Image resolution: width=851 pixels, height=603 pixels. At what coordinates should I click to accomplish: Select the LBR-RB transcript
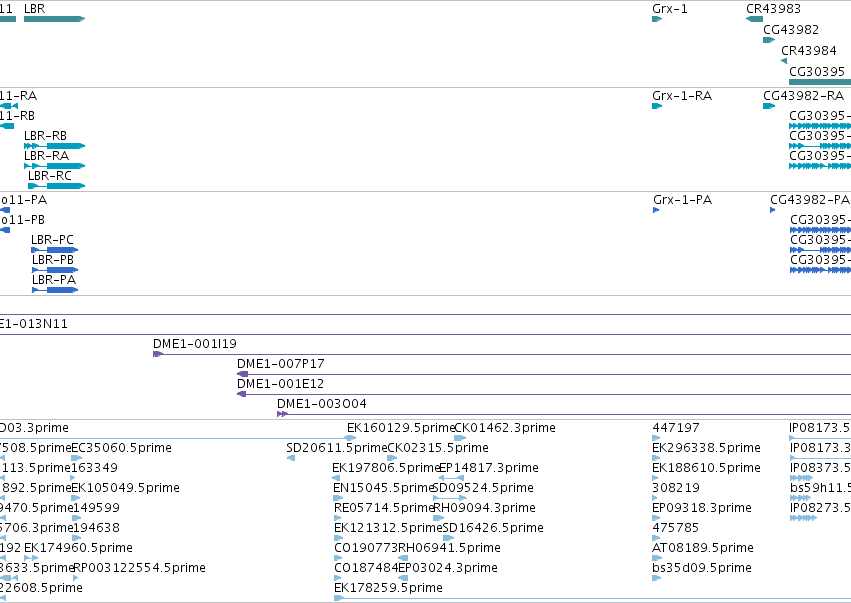coord(54,146)
